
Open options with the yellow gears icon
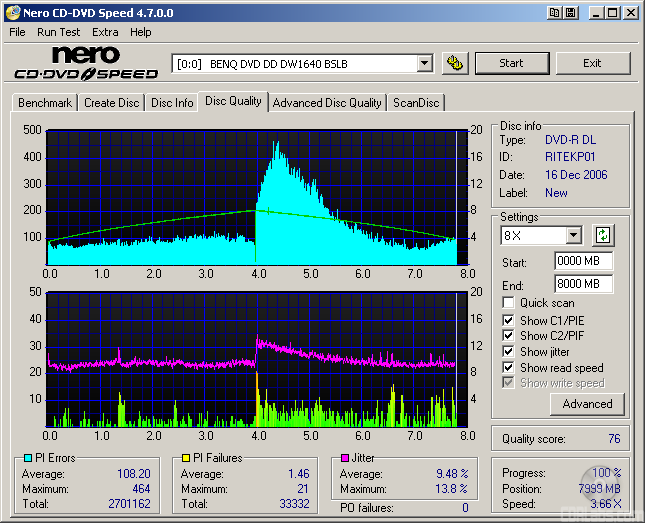tap(454, 63)
